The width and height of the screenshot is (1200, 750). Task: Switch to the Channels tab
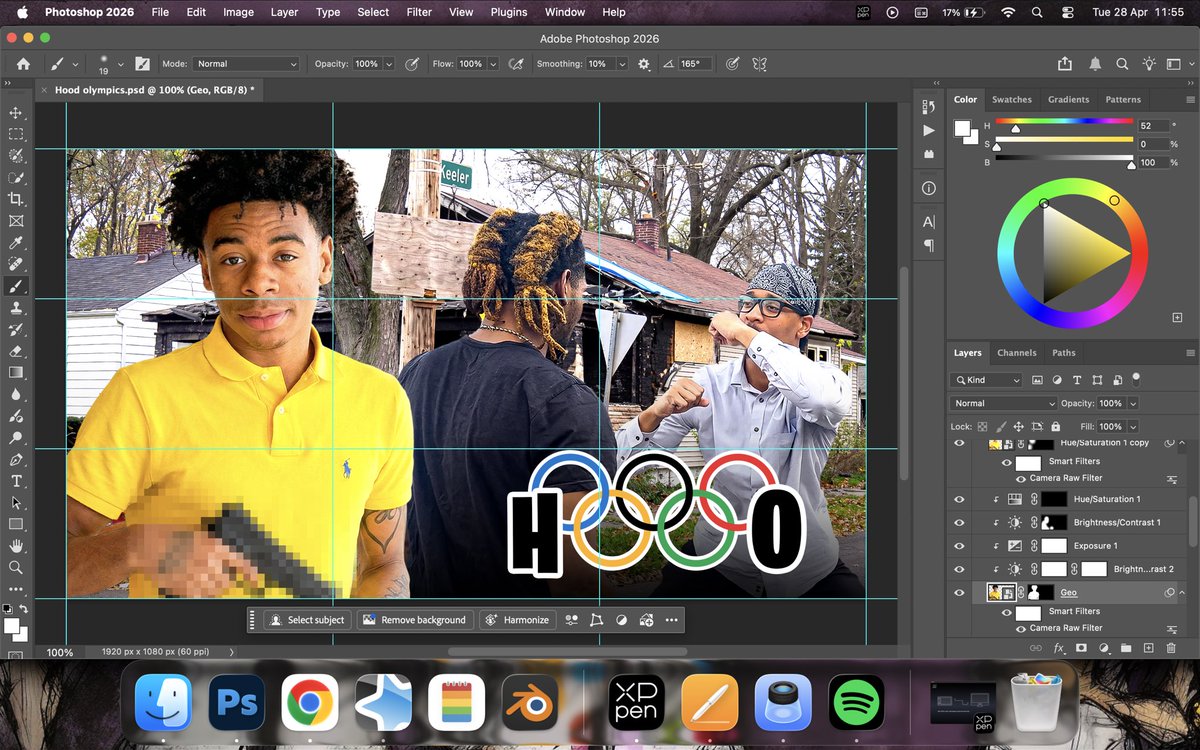[1016, 353]
